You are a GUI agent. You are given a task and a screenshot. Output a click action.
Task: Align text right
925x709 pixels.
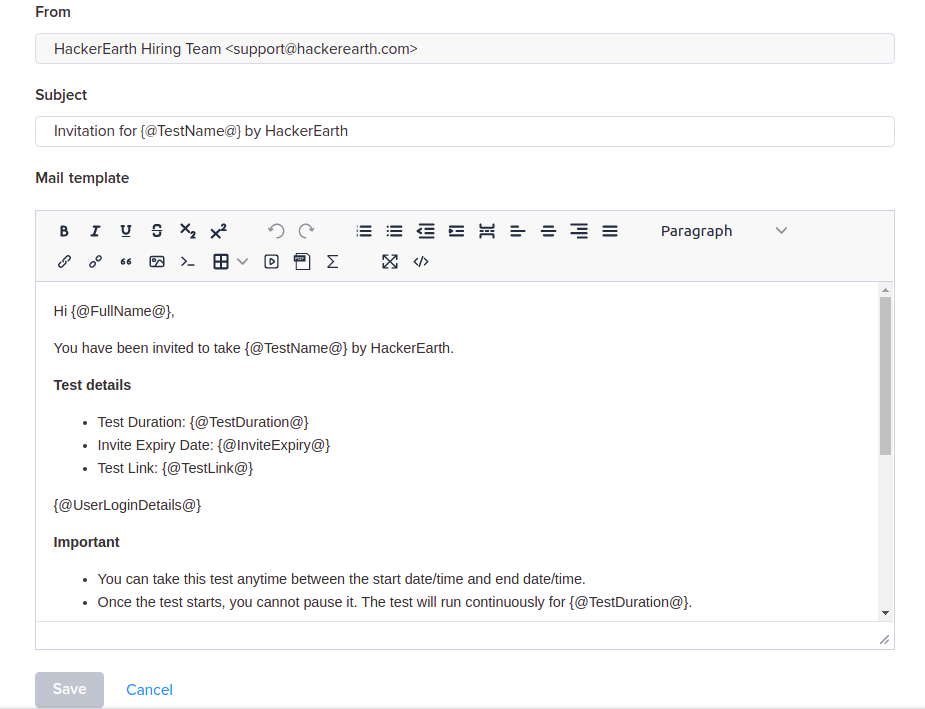[x=579, y=231]
